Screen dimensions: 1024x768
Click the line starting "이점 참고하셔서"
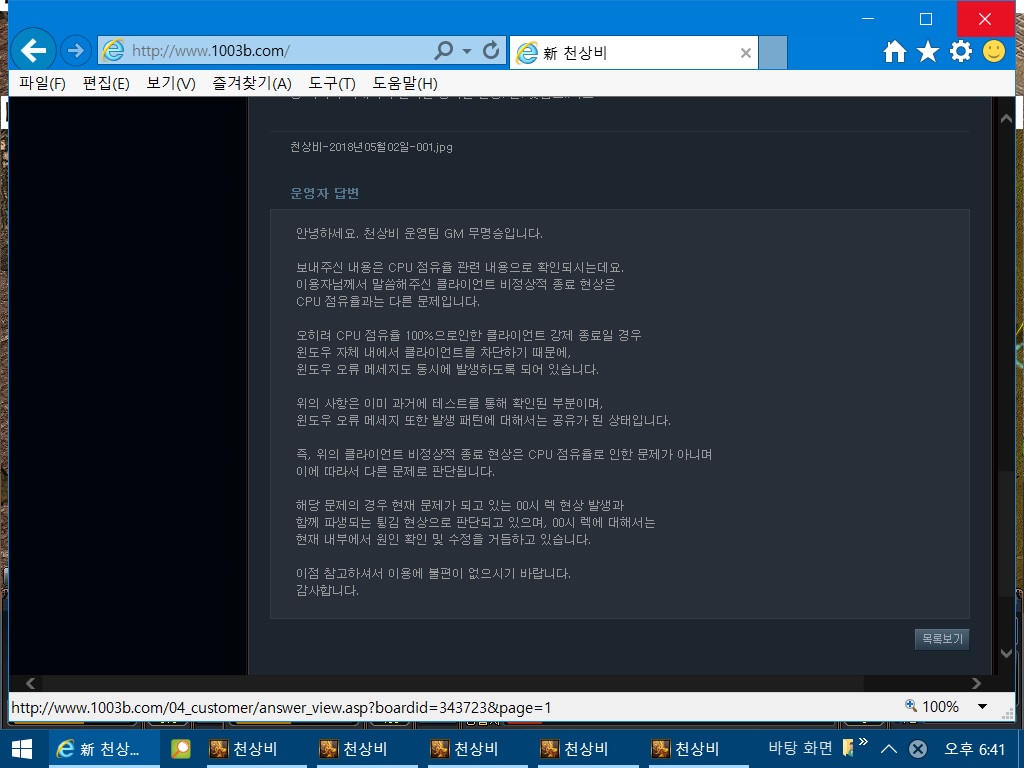pyautogui.click(x=434, y=573)
